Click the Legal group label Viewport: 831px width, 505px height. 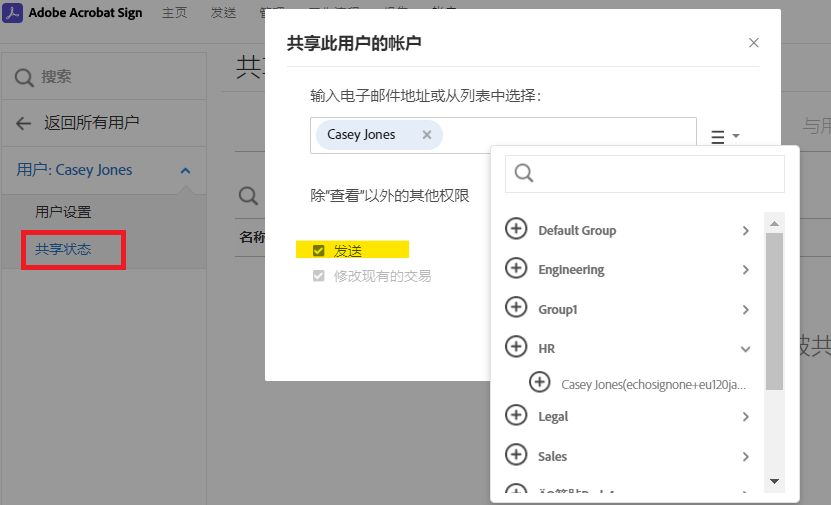click(x=553, y=417)
